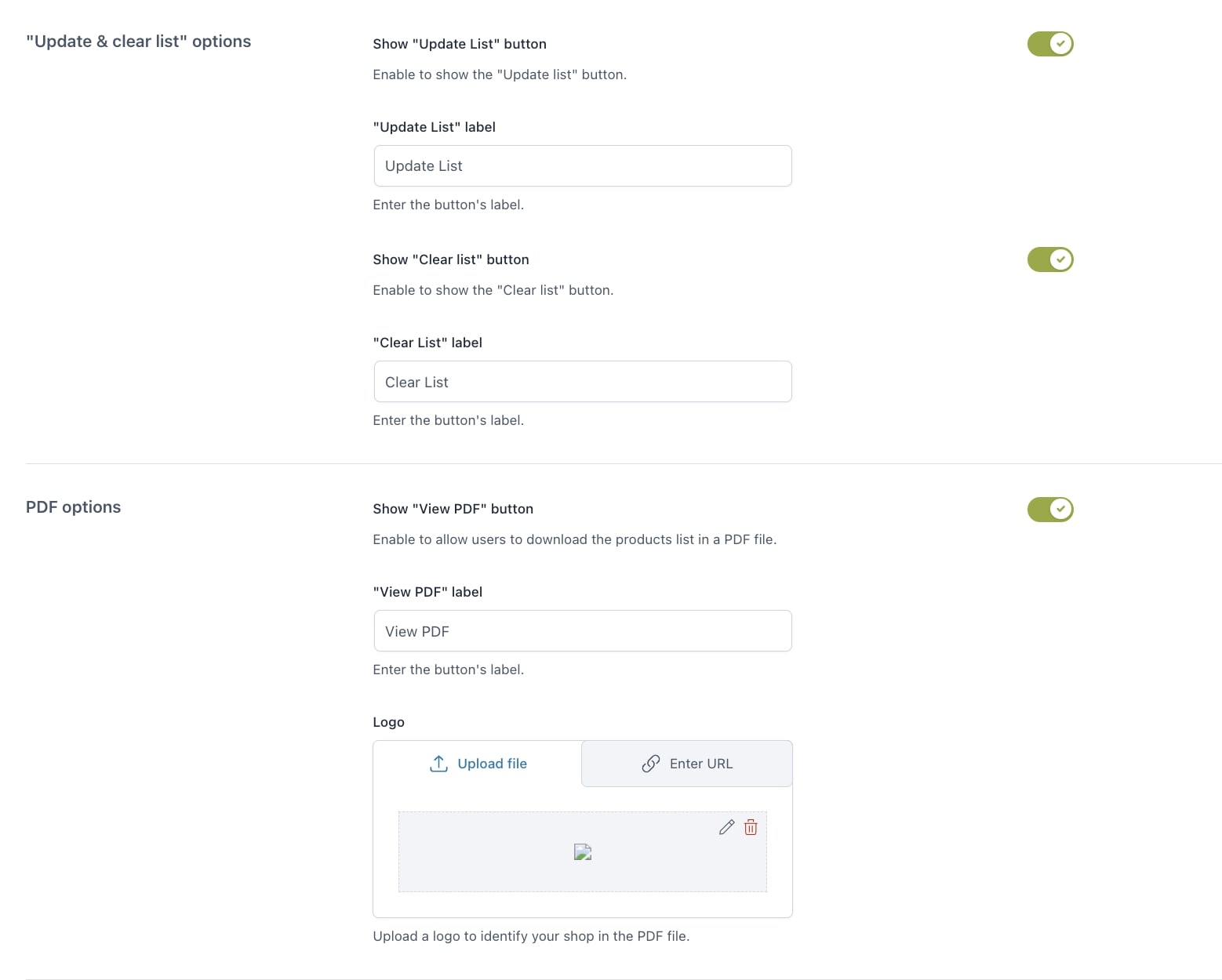Select the Enter URL tab

click(687, 764)
